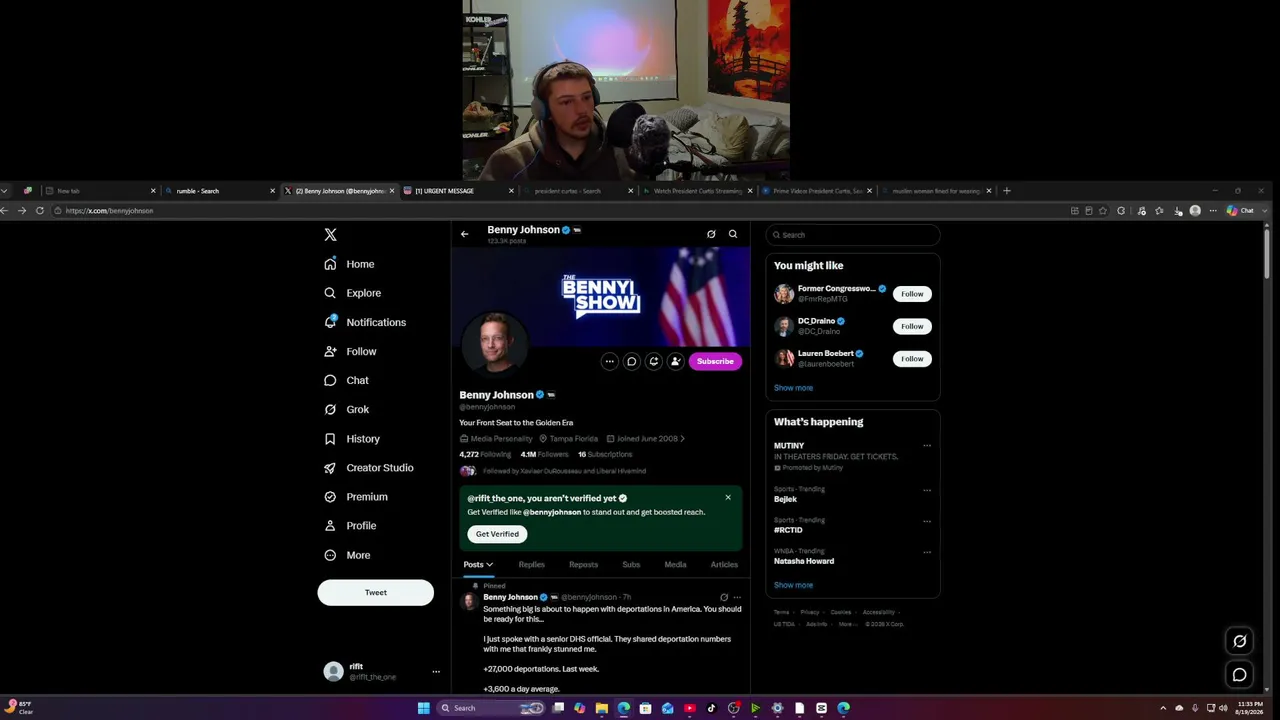Open the Grok item in the sidebar
Viewport: 1280px width, 720px height.
(346, 409)
